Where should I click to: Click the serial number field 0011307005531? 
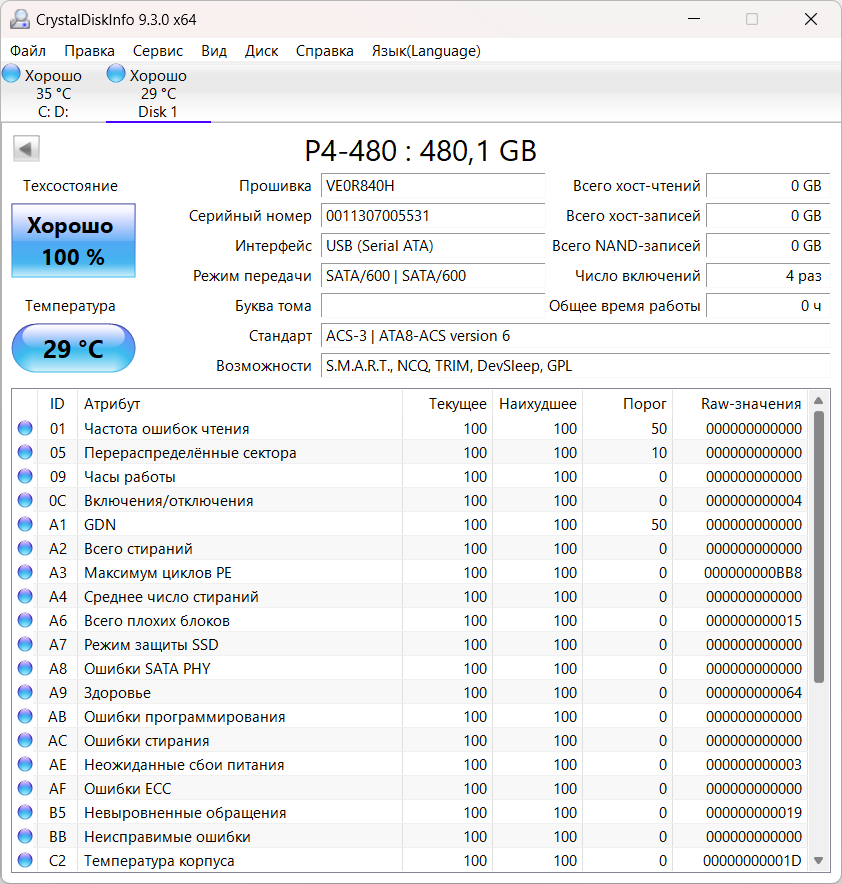433,216
